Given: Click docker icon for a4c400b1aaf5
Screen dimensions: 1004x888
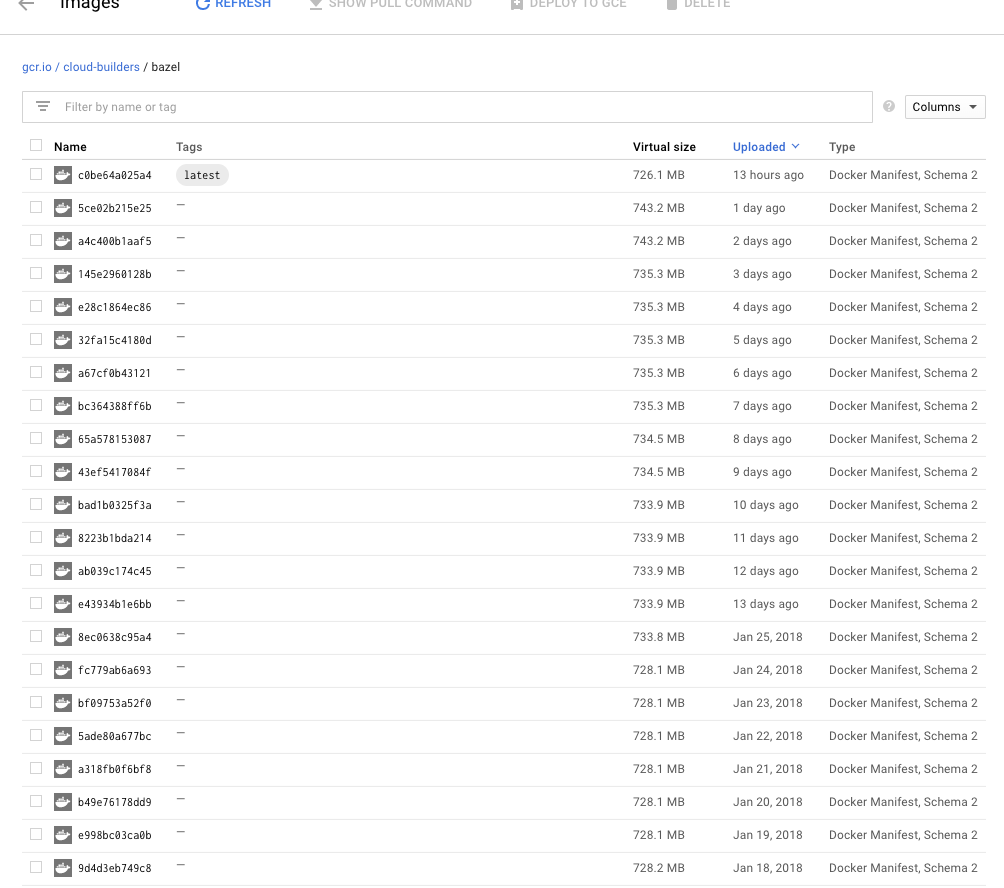Looking at the screenshot, I should 63,241.
